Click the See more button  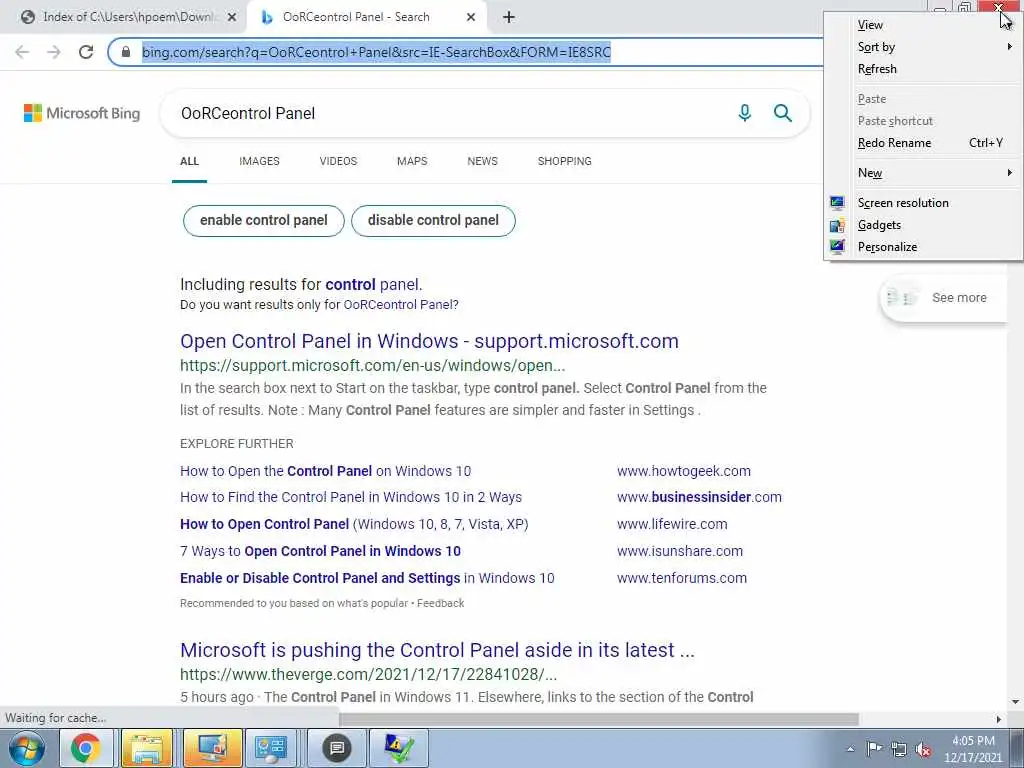(944, 298)
